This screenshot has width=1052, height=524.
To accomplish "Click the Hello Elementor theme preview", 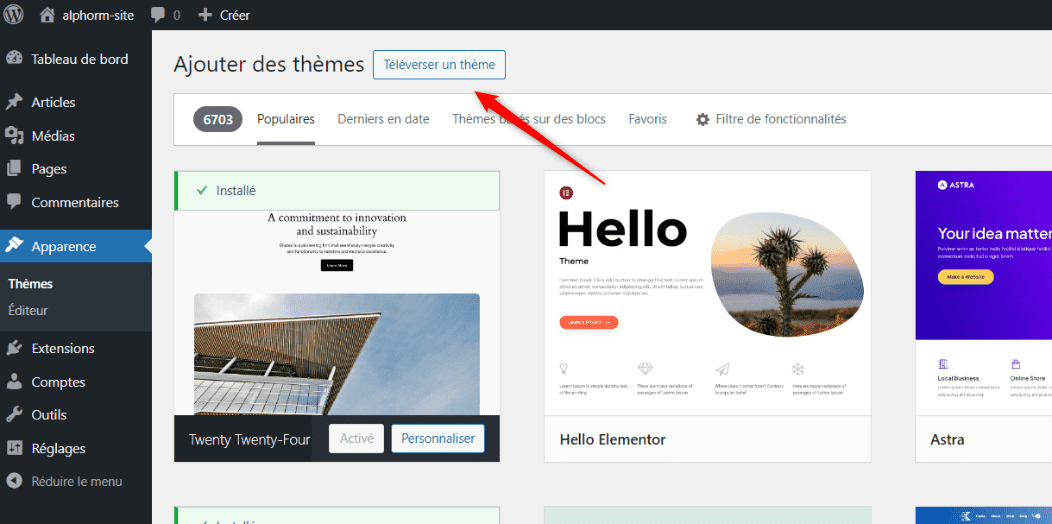I will pos(707,293).
